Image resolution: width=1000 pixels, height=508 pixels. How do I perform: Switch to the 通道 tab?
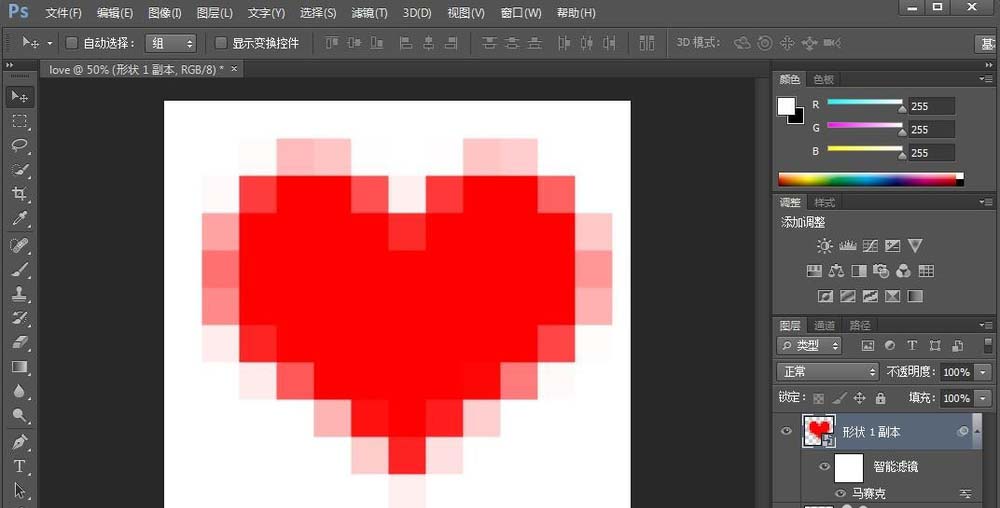coord(824,326)
